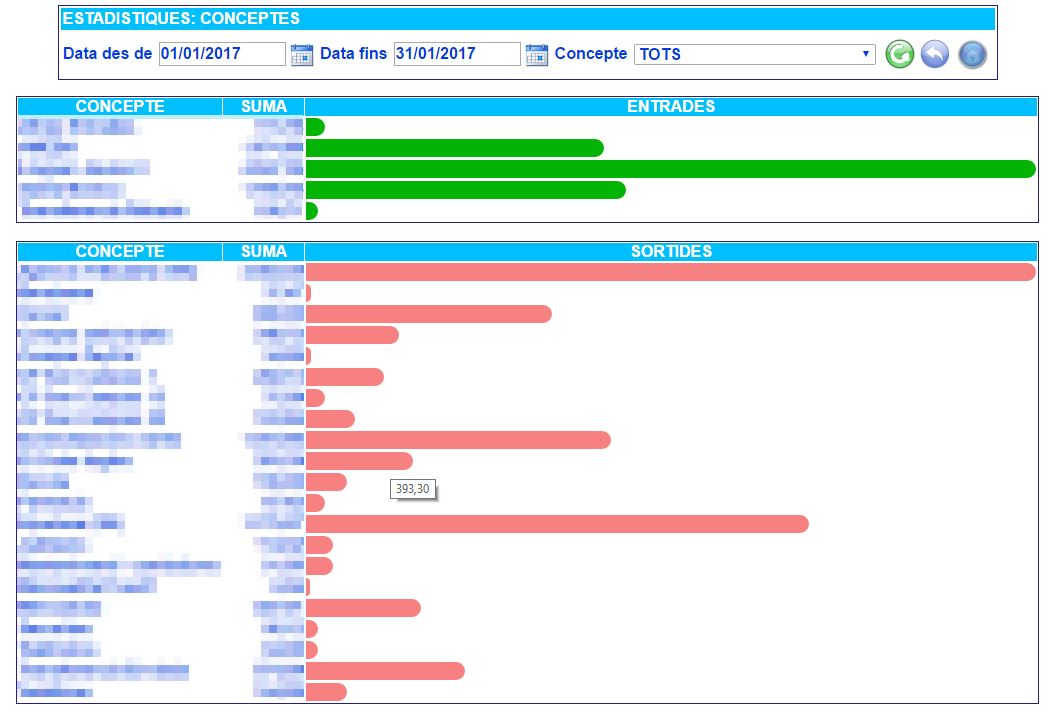Click the CONCEPTE header in entrades table

click(x=120, y=107)
